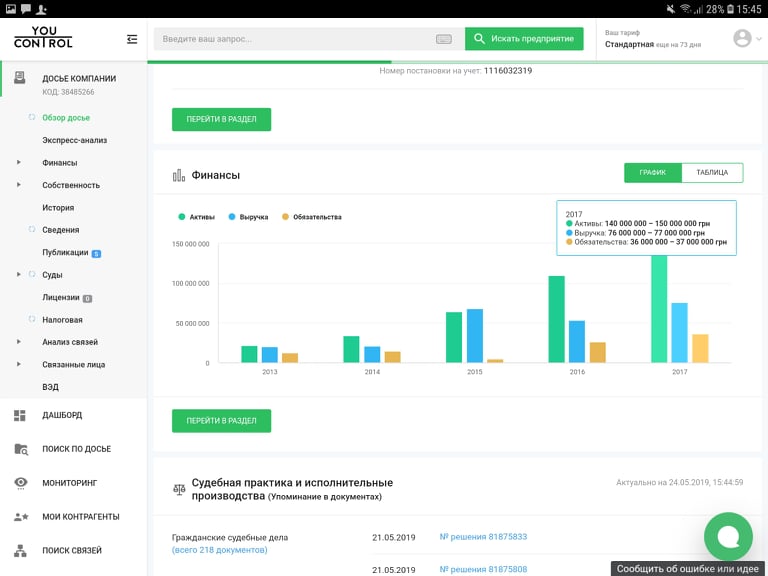Expand the Суды sidebar item arrow
The height and width of the screenshot is (576, 768).
[19, 274]
